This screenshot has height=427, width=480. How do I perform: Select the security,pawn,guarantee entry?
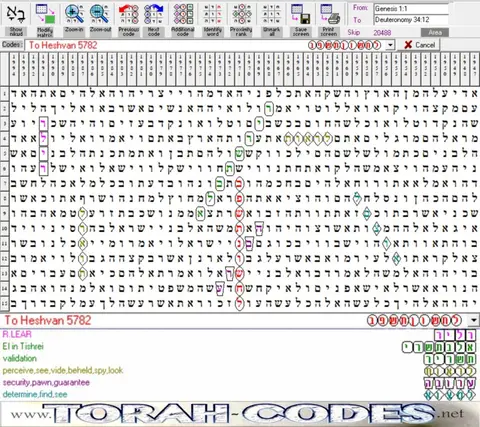tap(46, 382)
